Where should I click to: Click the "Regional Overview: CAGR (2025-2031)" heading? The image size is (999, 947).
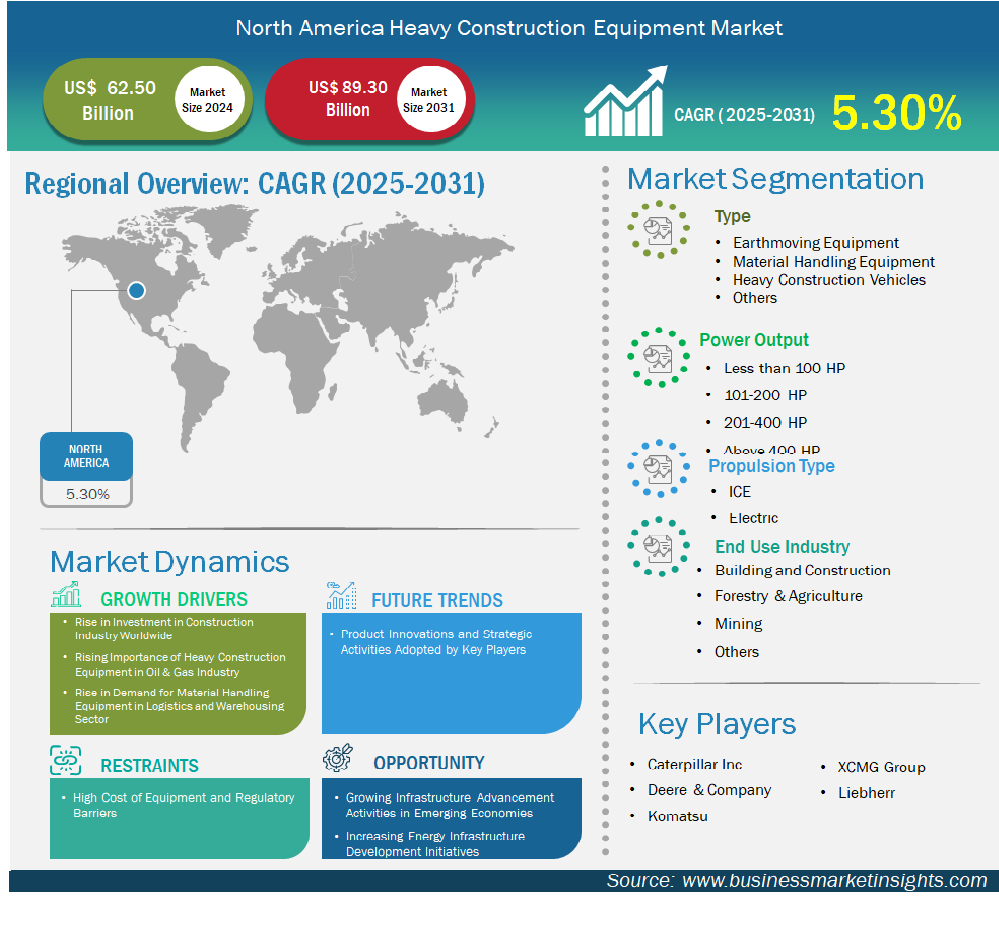[x=255, y=184]
